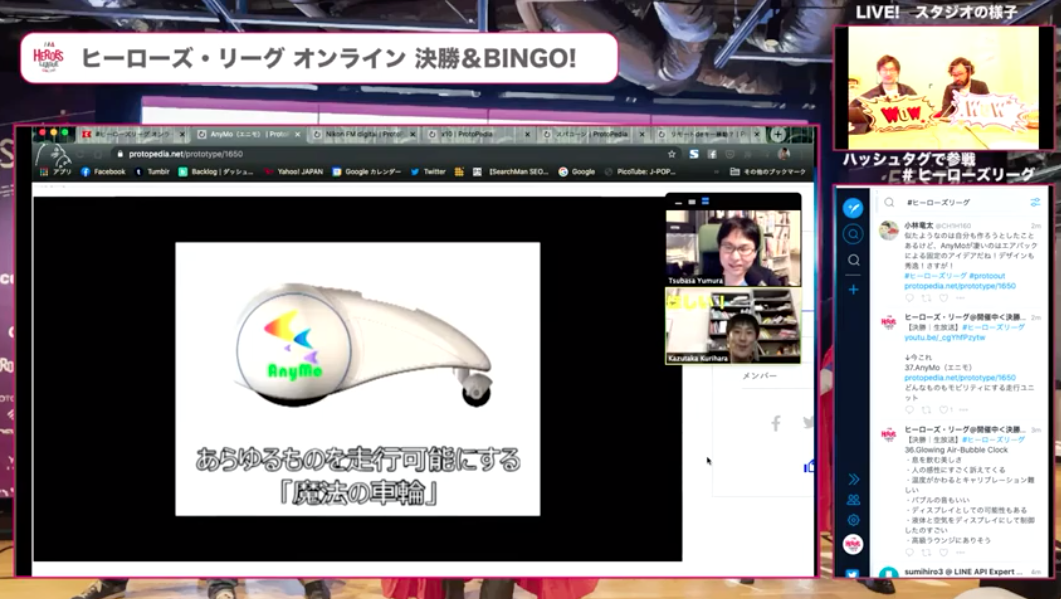The height and width of the screenshot is (599, 1061).
Task: Switch to the リモート browser tab
Action: (x=709, y=134)
